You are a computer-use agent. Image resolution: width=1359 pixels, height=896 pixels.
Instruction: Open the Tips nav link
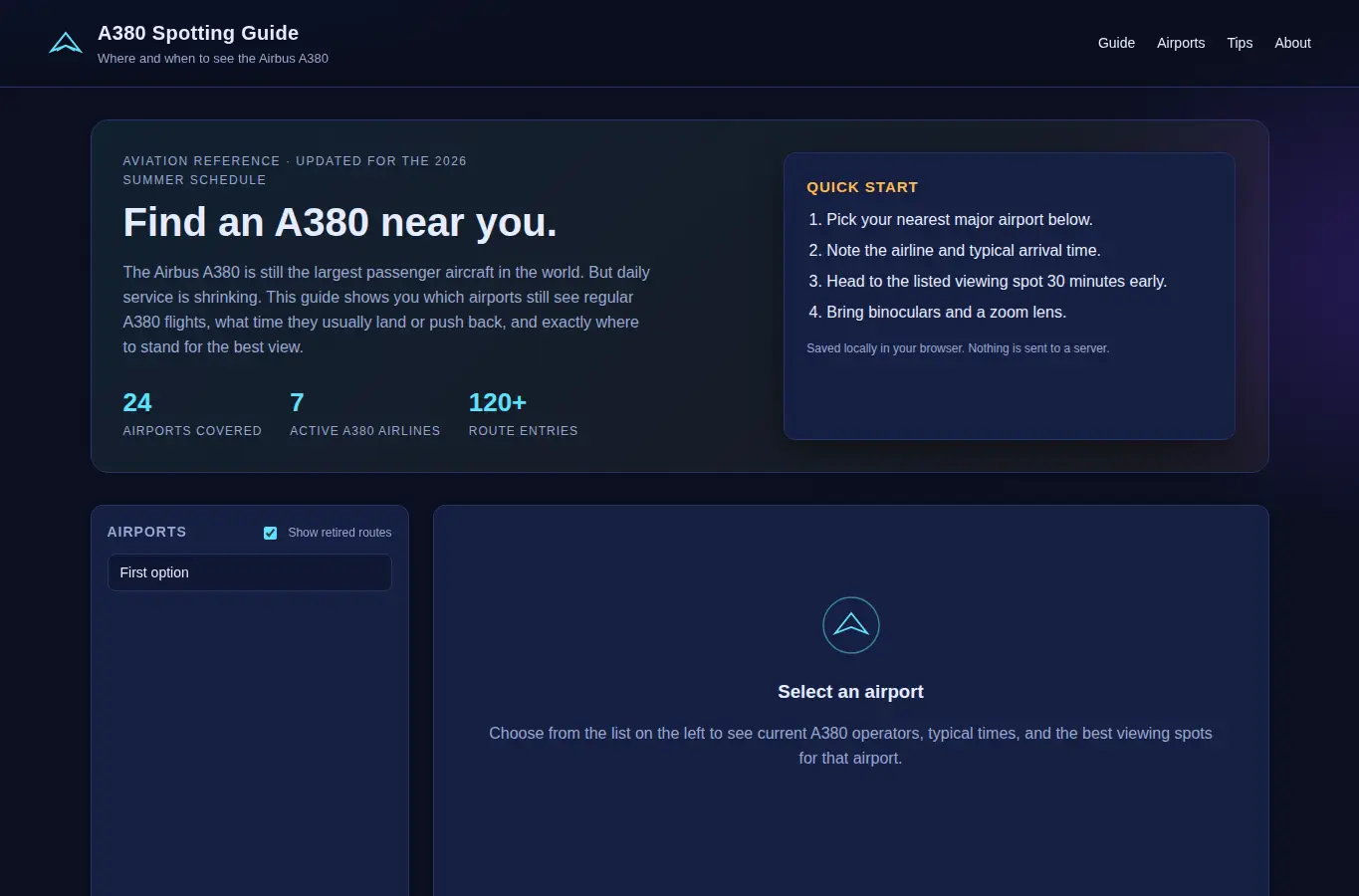click(x=1240, y=43)
